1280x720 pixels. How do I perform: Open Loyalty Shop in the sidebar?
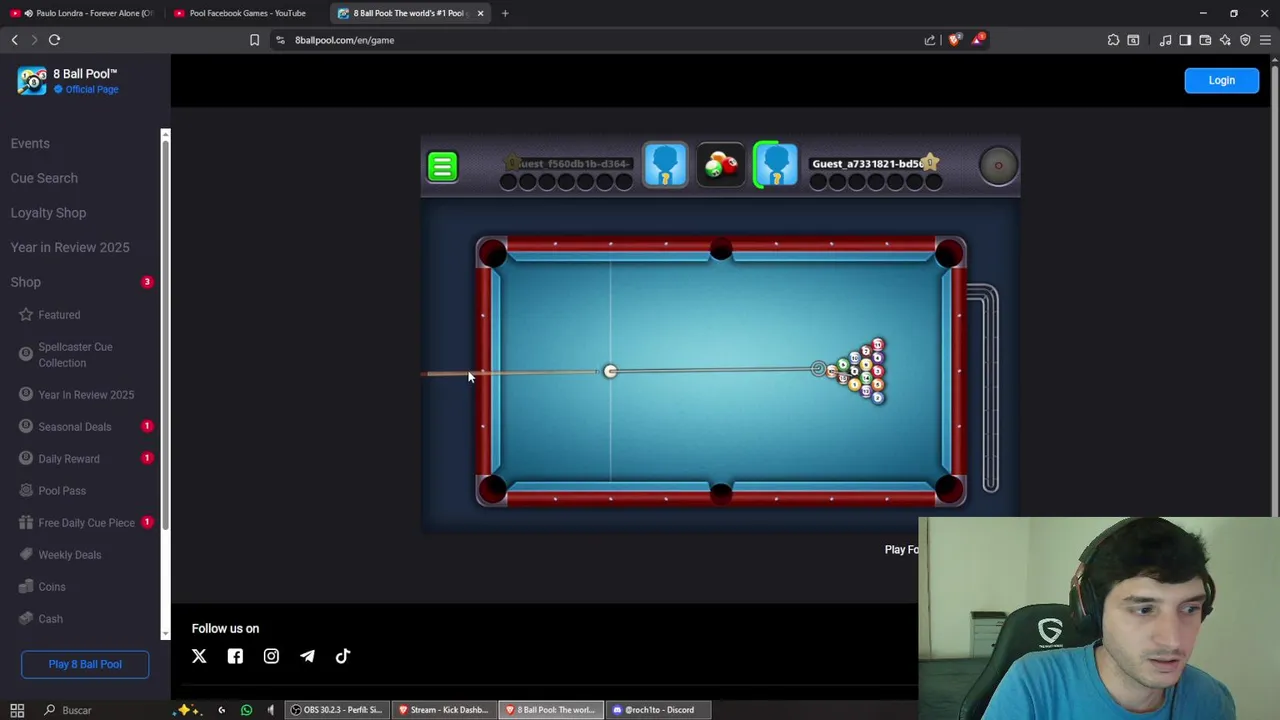[48, 213]
